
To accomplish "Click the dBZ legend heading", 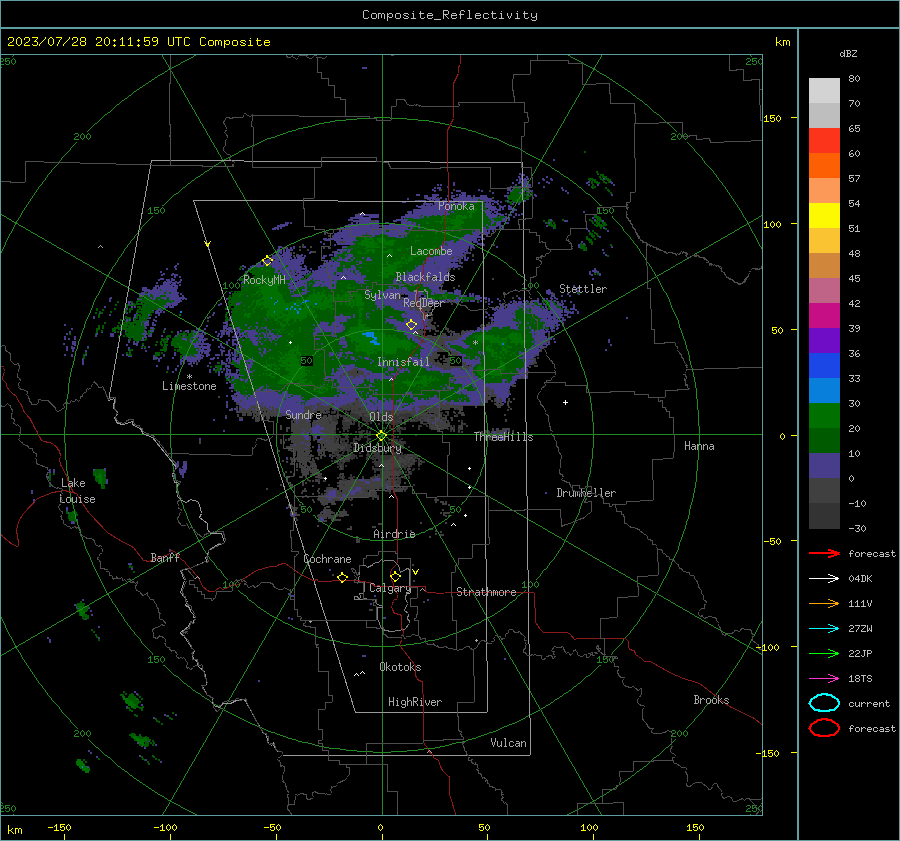I will (x=848, y=53).
